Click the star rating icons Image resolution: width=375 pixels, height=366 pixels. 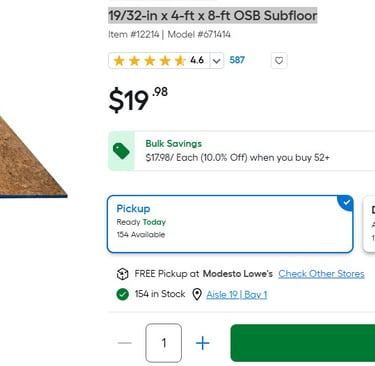(150, 61)
